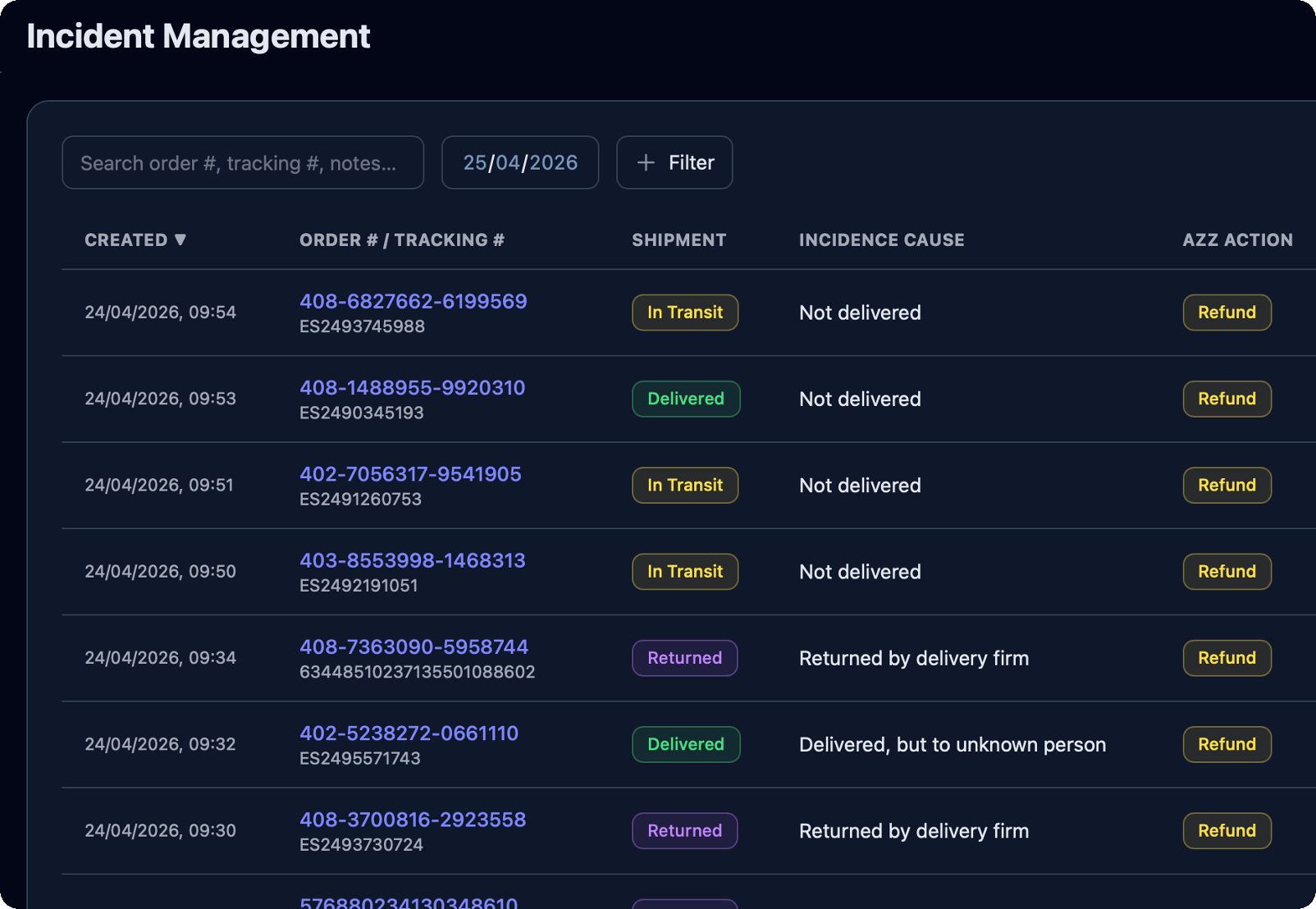The height and width of the screenshot is (909, 1316).
Task: Open order 408-1488955-9920310
Action: (413, 387)
